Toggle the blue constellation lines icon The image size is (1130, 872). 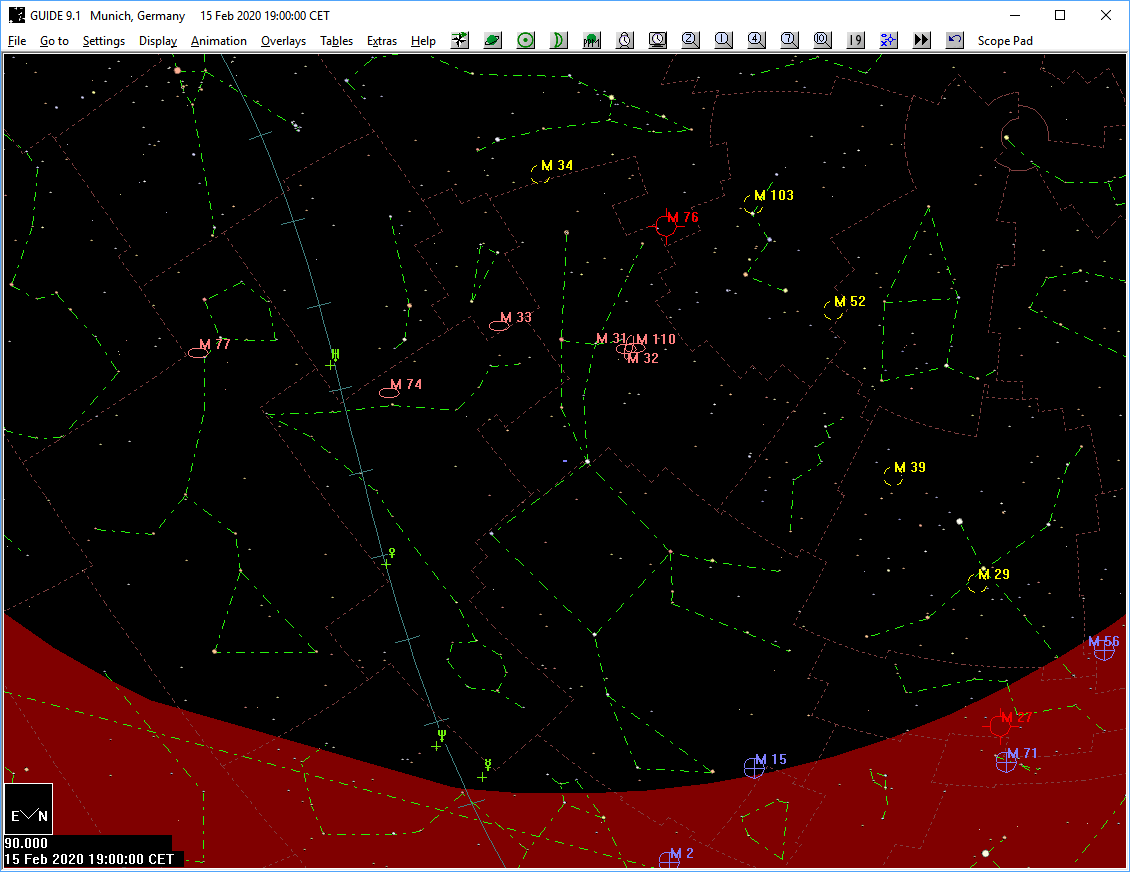pos(888,40)
